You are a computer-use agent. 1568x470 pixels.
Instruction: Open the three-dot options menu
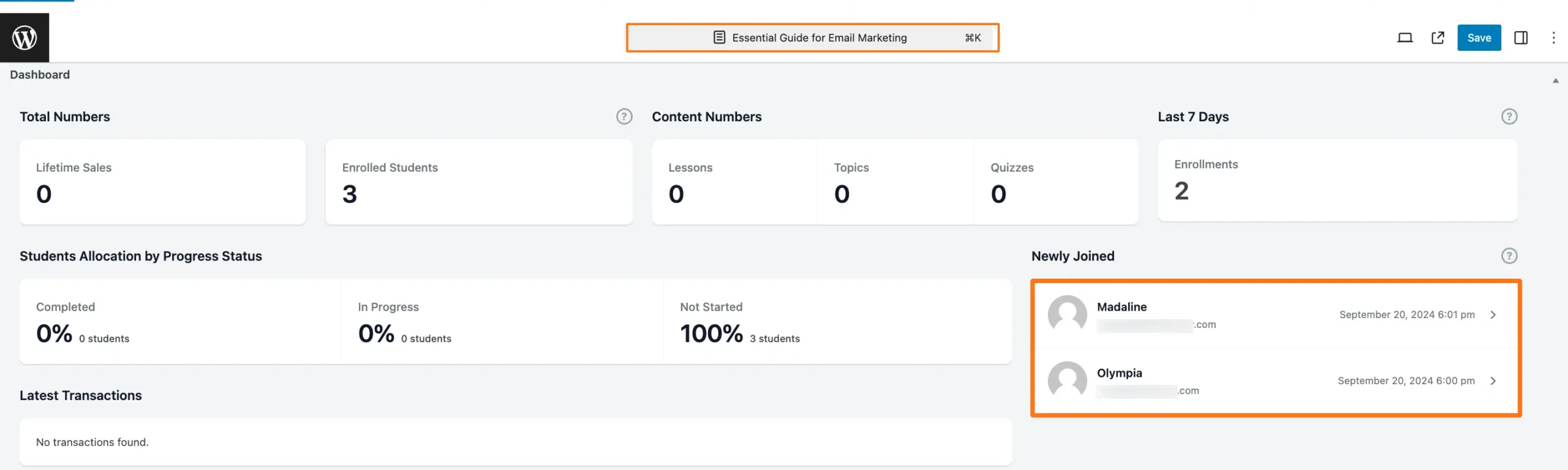coord(1553,38)
